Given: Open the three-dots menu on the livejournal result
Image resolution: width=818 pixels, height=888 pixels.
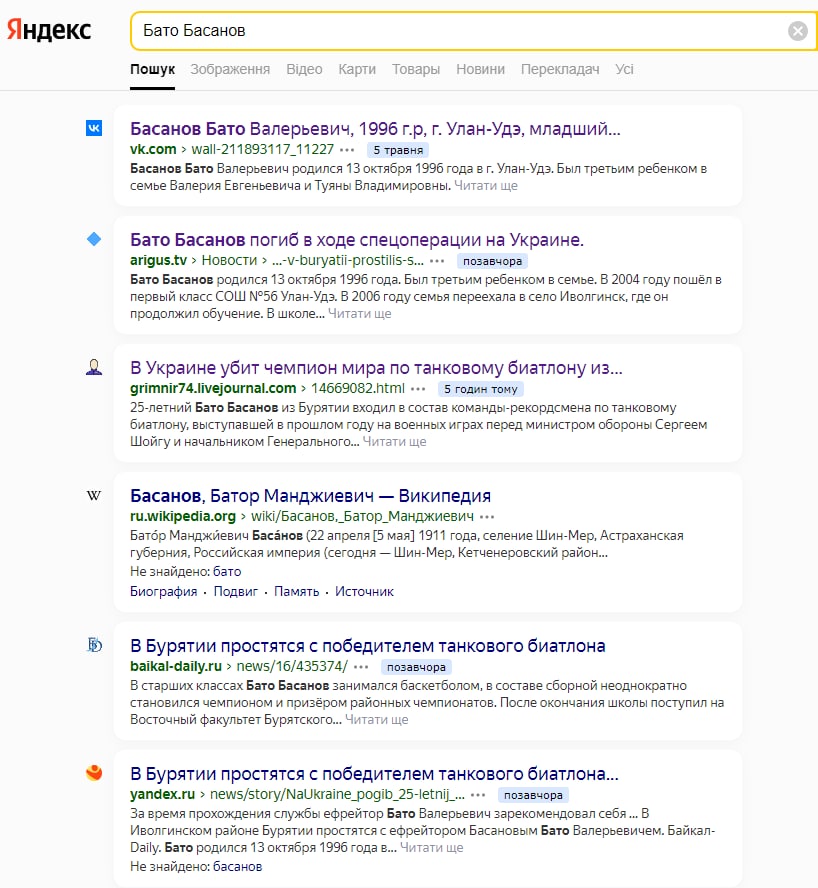Looking at the screenshot, I should (x=418, y=389).
